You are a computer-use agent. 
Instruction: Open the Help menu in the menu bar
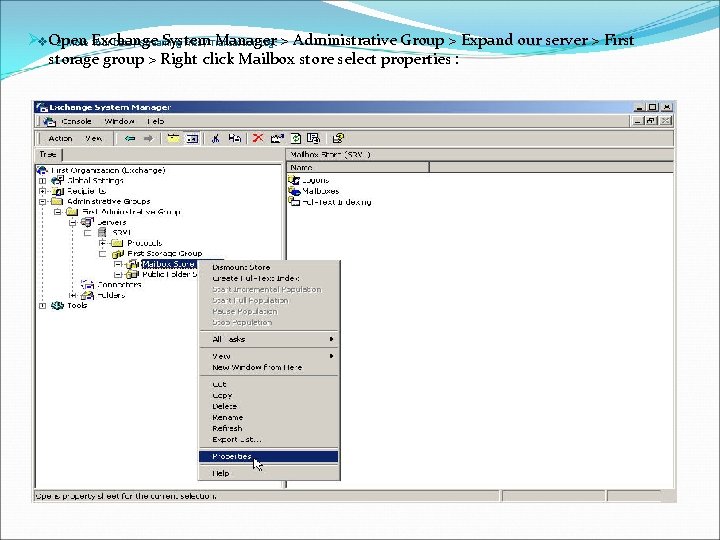point(156,121)
